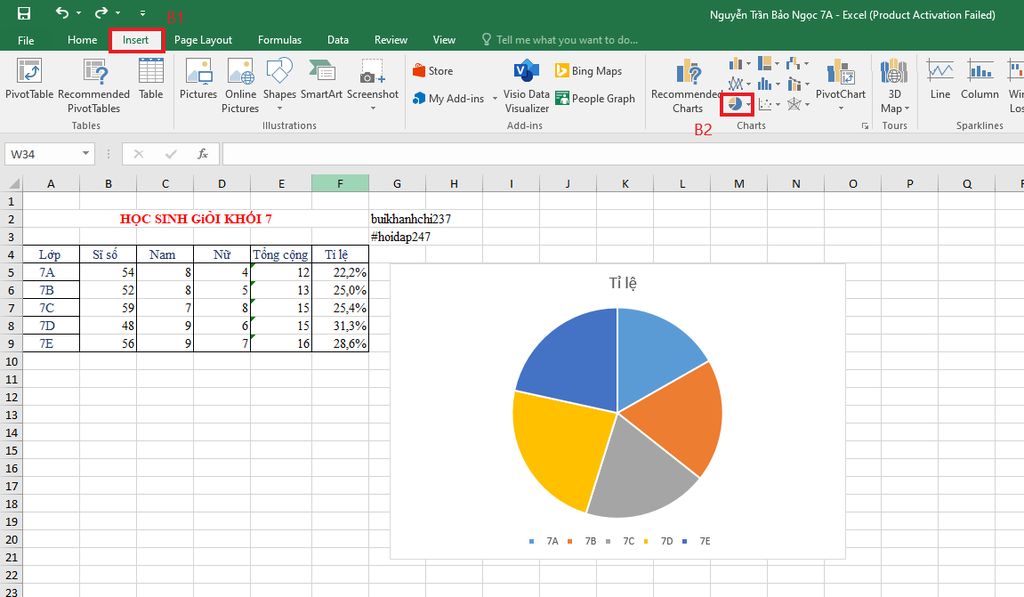Click the Undo arrow icon
Screen dimensions: 1024x597
click(62, 12)
